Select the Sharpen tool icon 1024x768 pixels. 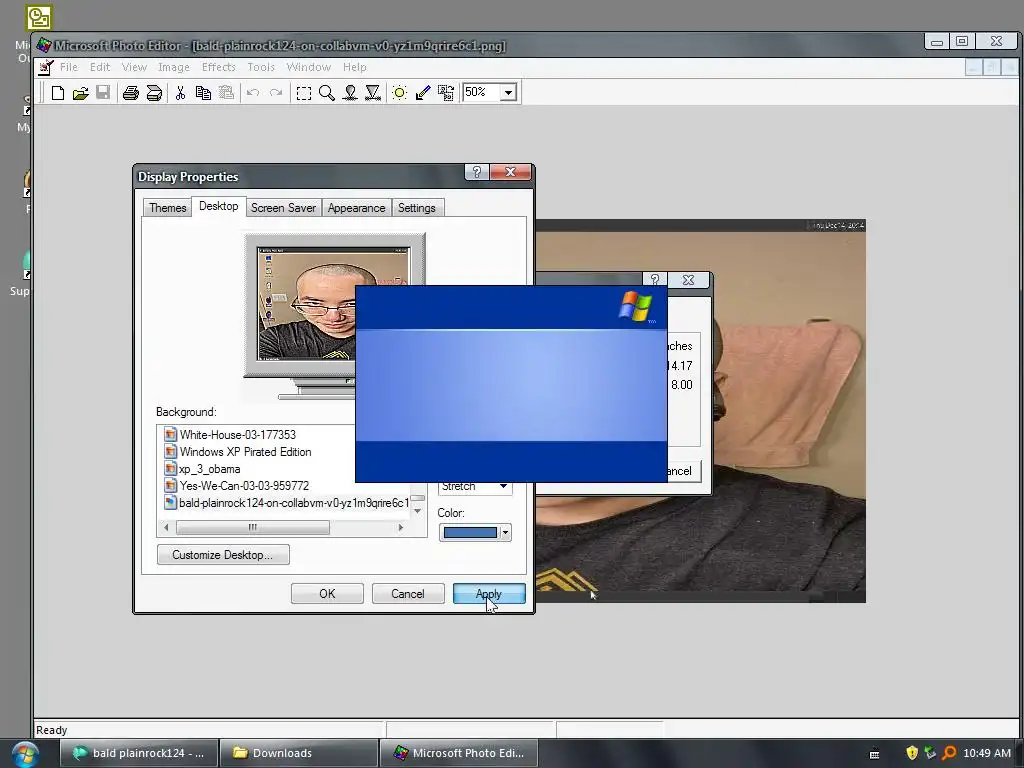373,93
